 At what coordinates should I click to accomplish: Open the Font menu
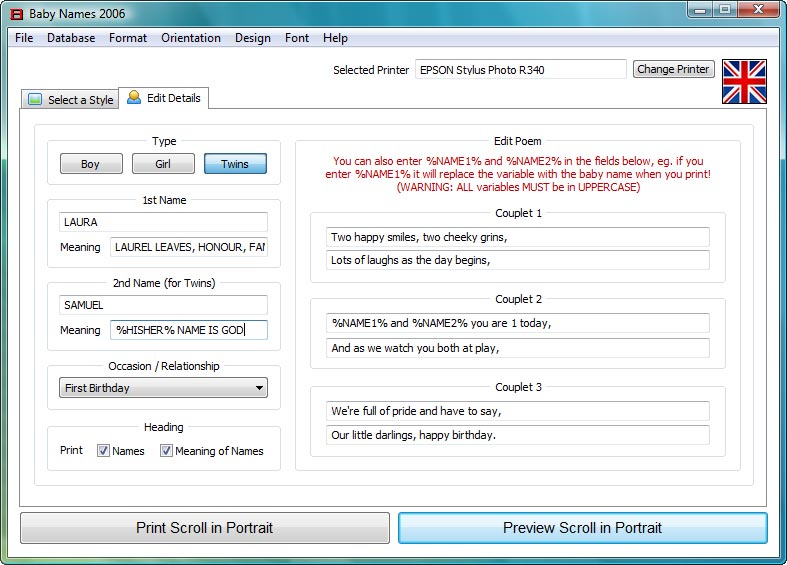(297, 38)
